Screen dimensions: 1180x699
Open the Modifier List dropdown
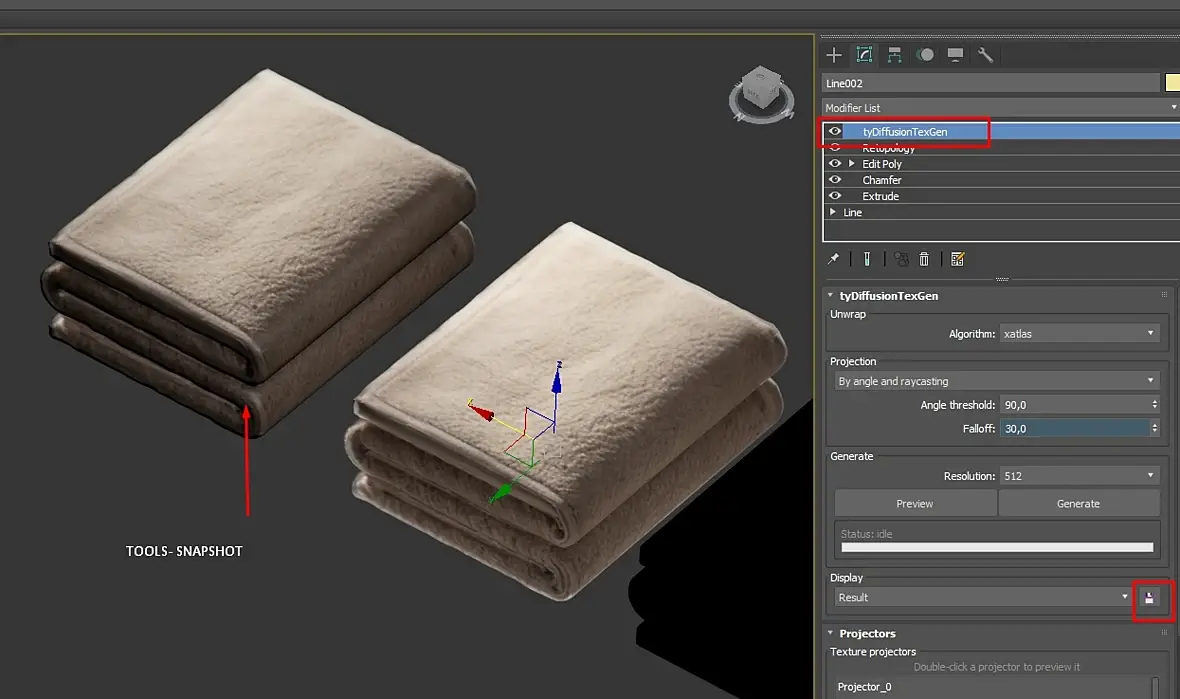pos(1000,107)
